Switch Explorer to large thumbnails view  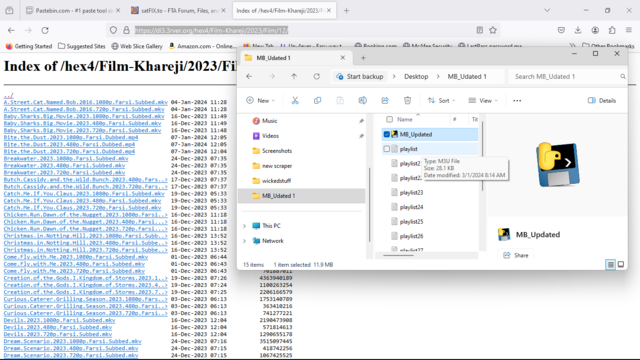click(x=621, y=264)
